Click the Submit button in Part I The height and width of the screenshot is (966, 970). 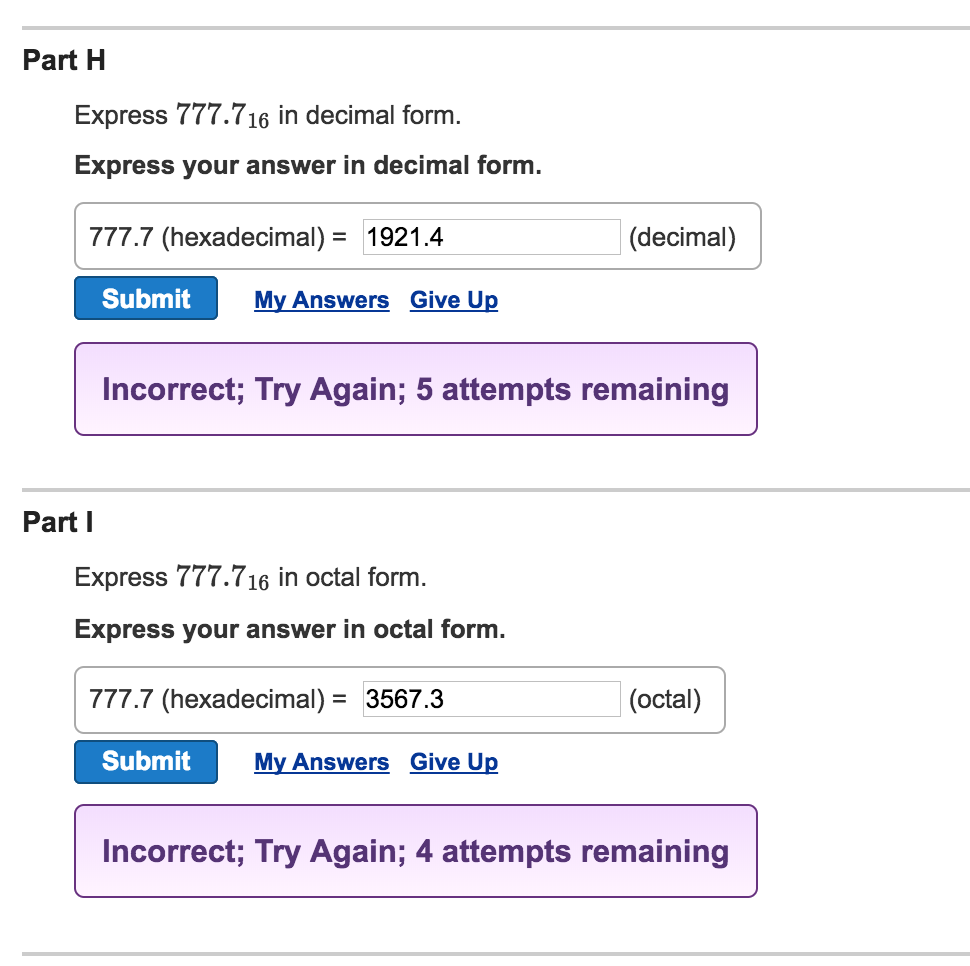pyautogui.click(x=145, y=761)
